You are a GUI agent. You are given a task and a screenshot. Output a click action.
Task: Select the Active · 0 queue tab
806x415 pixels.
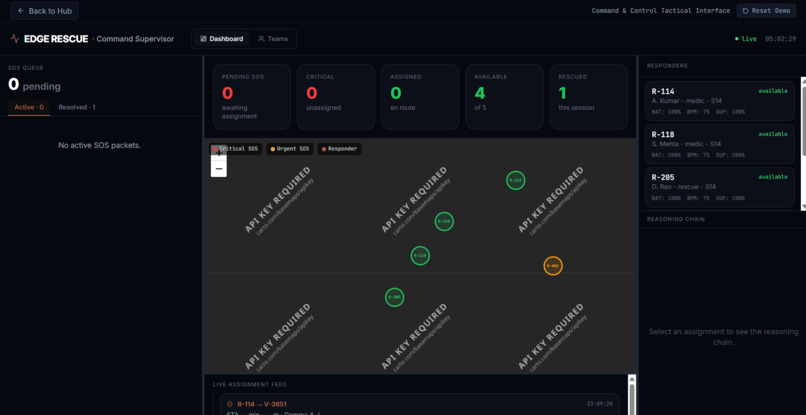[29, 107]
